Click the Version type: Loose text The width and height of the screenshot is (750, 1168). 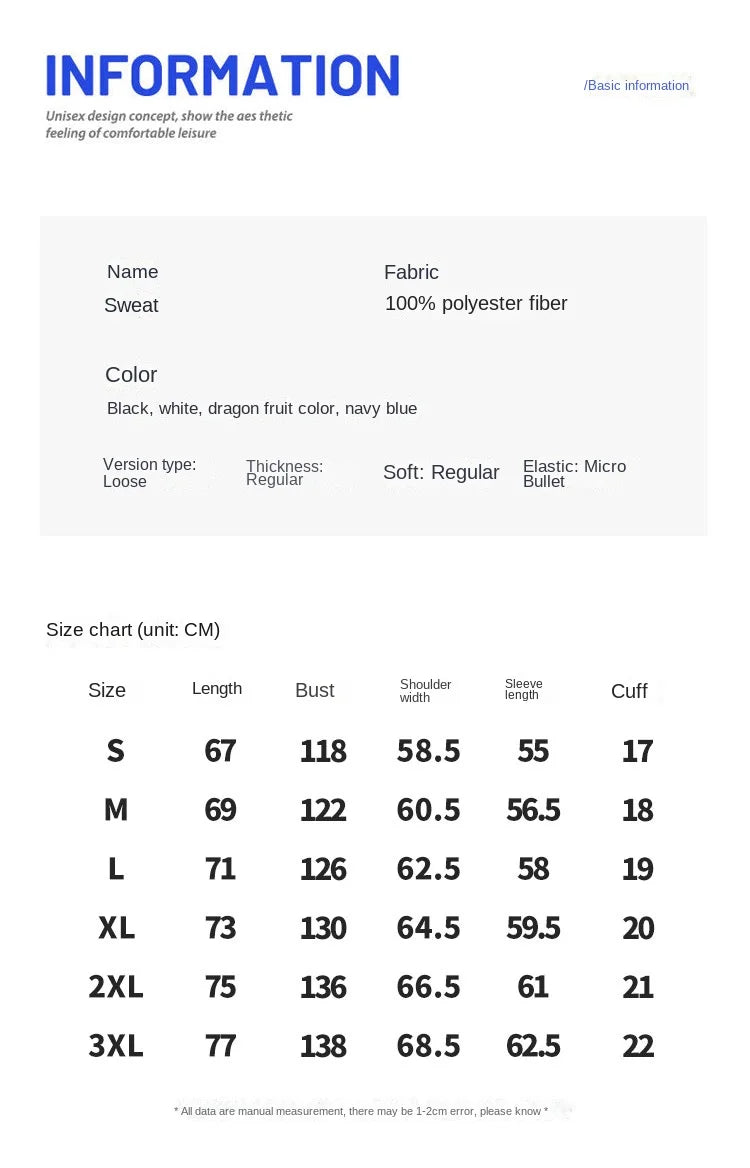click(x=149, y=472)
